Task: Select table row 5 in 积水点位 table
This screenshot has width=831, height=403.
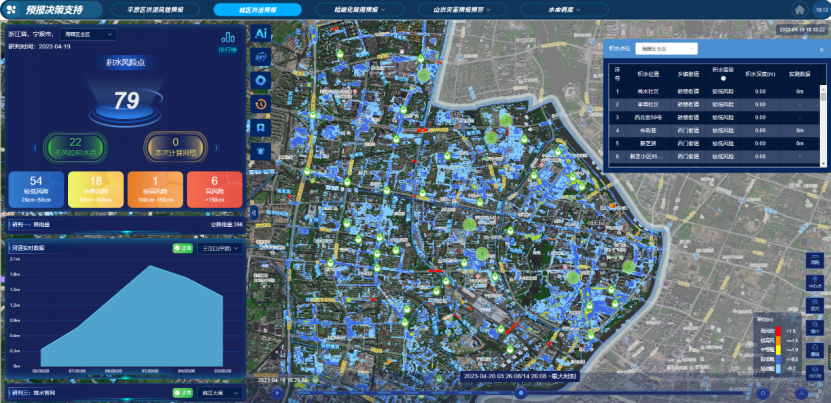Action: (x=715, y=143)
